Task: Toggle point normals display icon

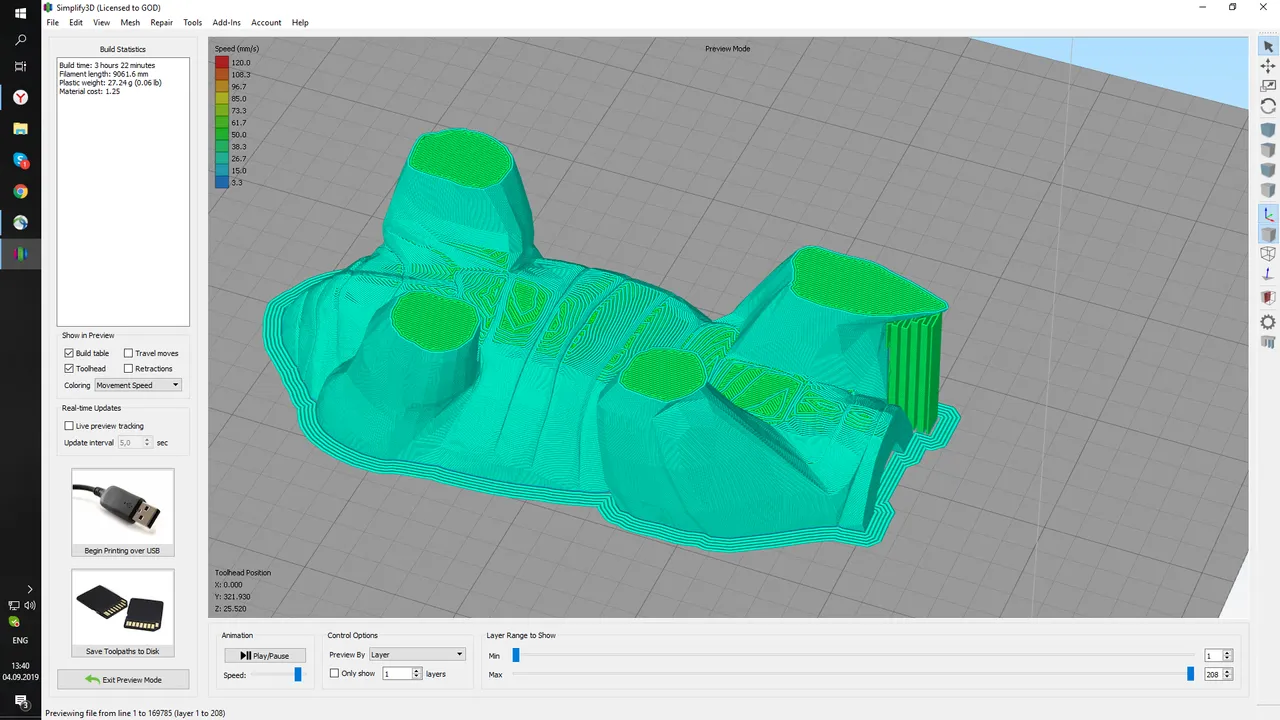Action: click(1268, 274)
